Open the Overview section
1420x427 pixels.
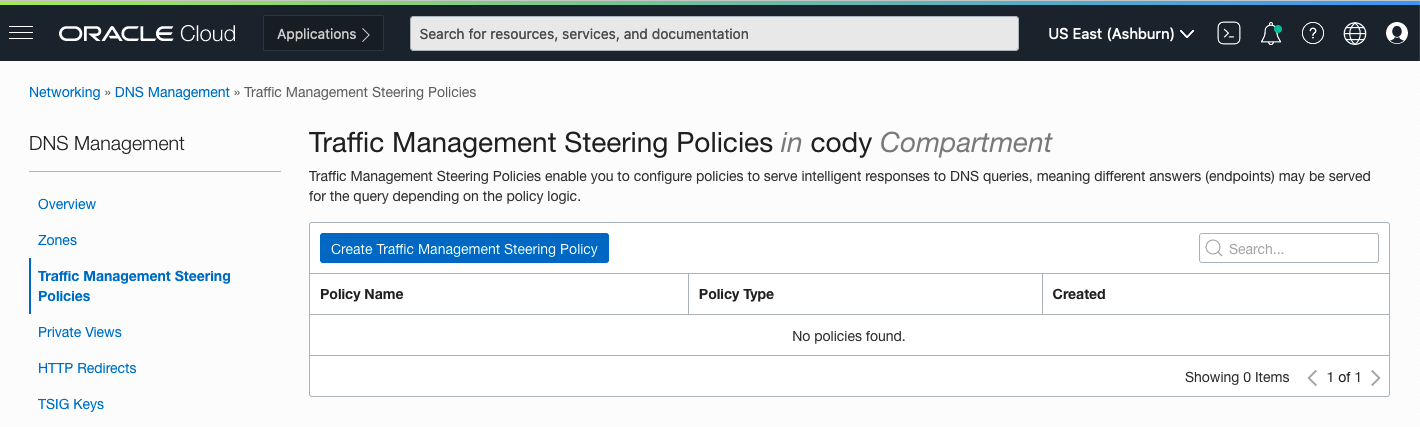tap(67, 204)
